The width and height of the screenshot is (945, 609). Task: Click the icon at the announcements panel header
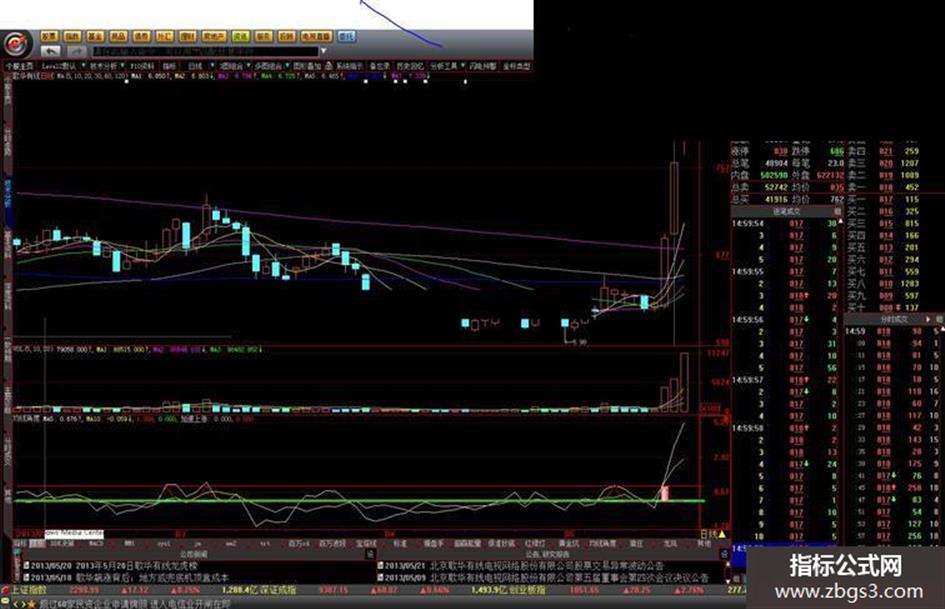[x=723, y=554]
